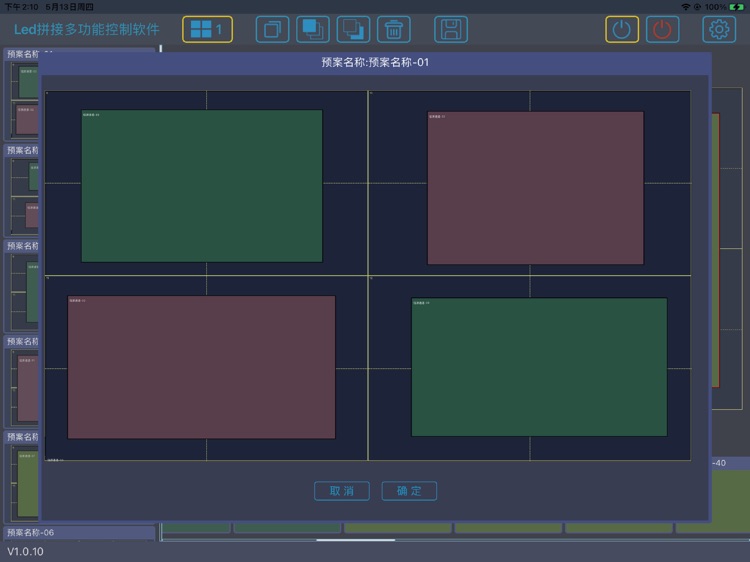
Task: Click the send window to back icon
Action: 353,30
